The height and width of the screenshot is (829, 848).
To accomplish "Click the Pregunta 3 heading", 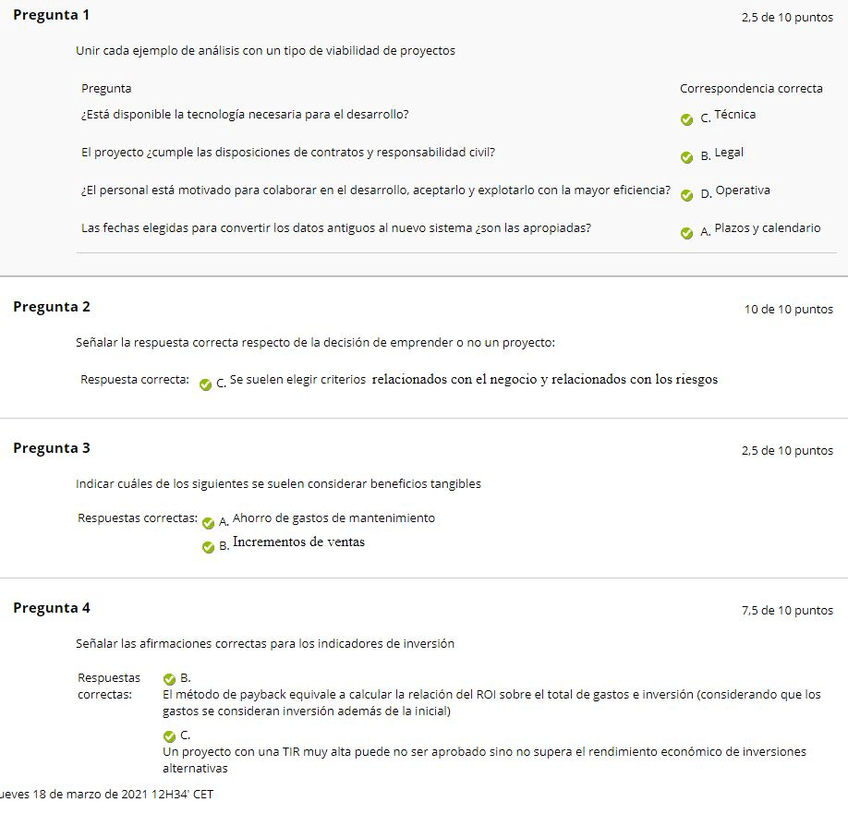I will tap(51, 447).
